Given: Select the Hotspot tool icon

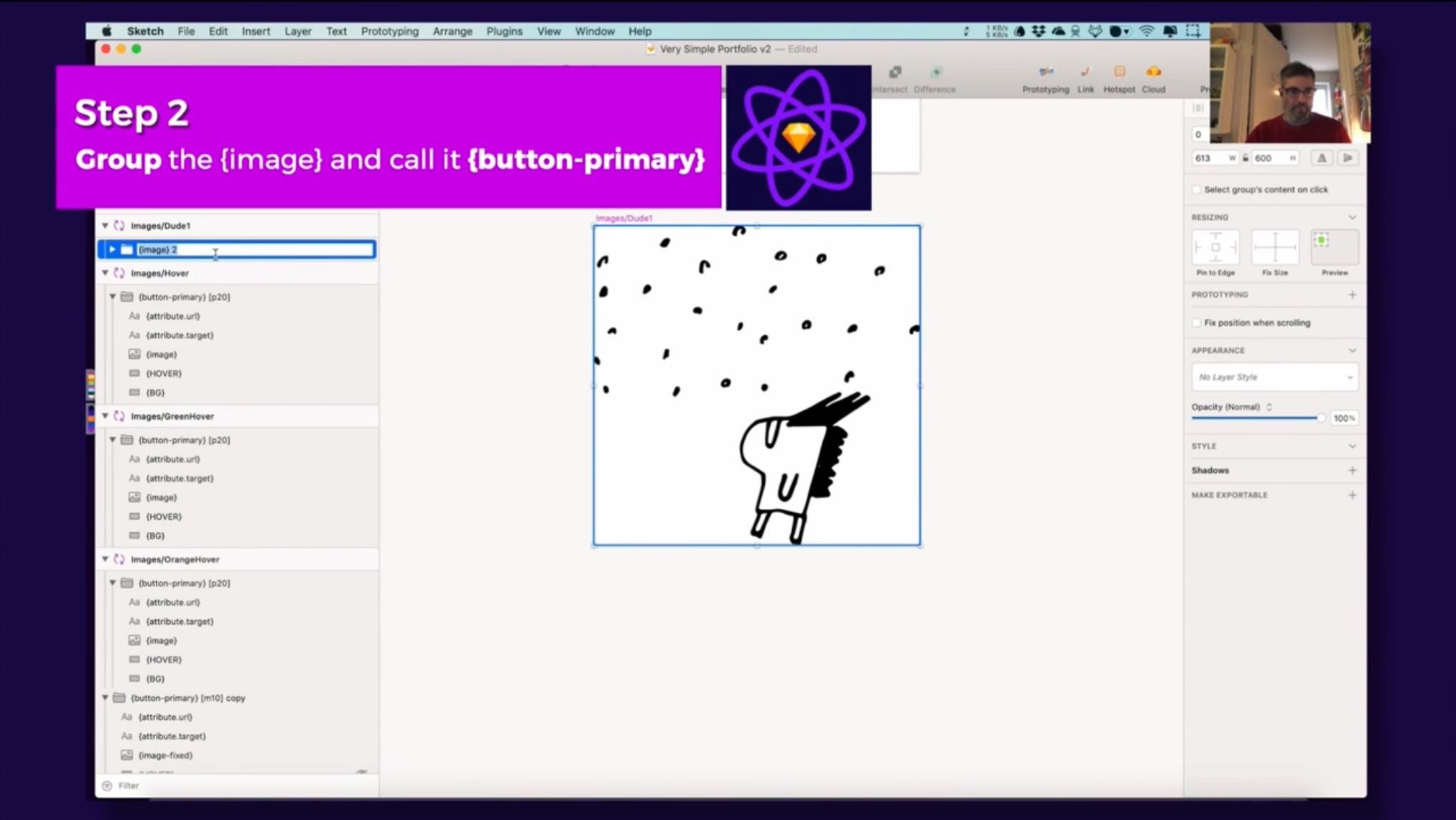Looking at the screenshot, I should 1118,72.
